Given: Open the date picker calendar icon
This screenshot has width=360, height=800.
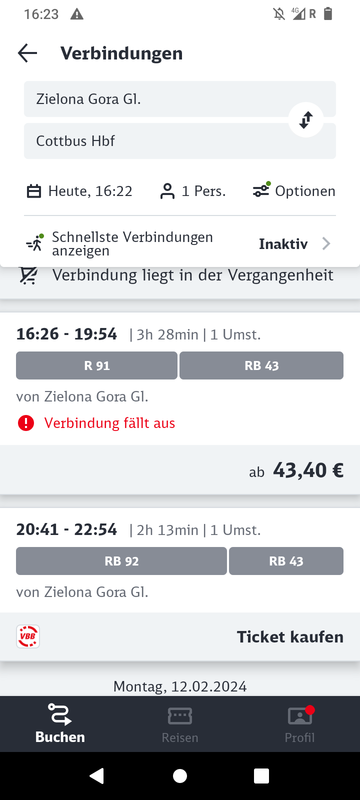Looking at the screenshot, I should [34, 191].
